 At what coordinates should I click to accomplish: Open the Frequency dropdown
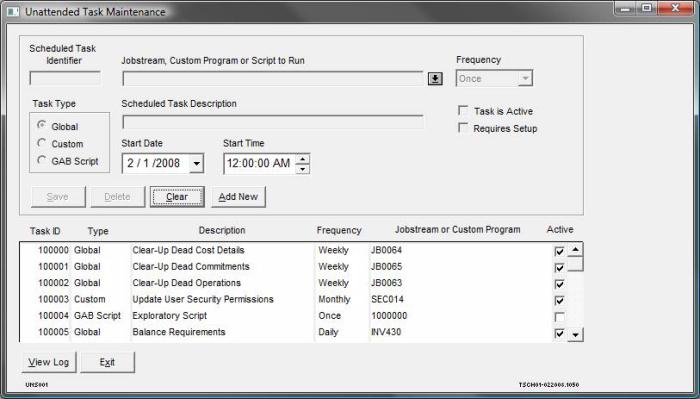[525, 79]
